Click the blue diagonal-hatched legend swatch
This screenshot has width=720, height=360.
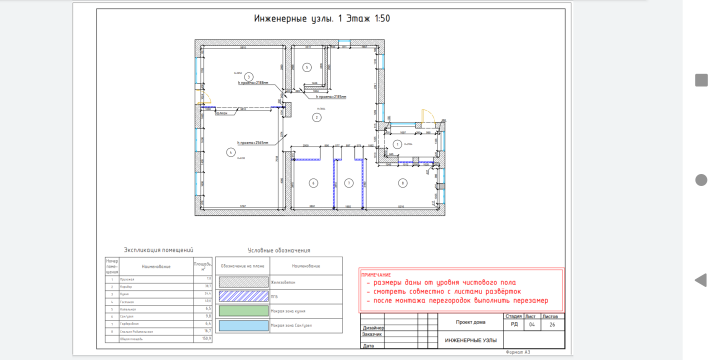pos(244,296)
